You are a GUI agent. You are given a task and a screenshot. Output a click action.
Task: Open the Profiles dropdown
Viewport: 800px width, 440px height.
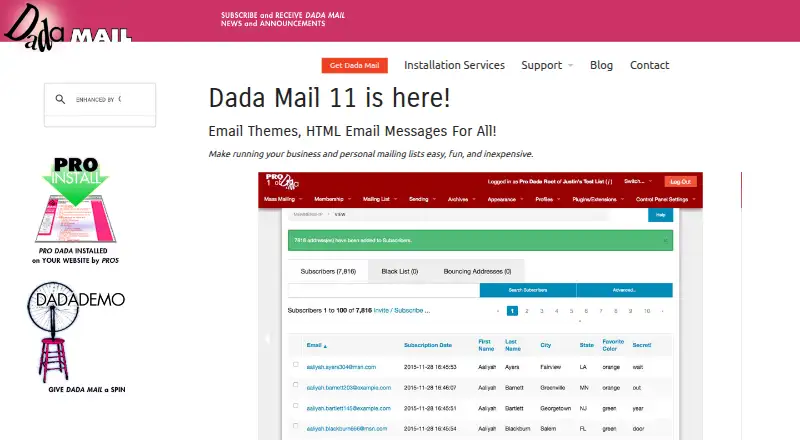coord(548,199)
